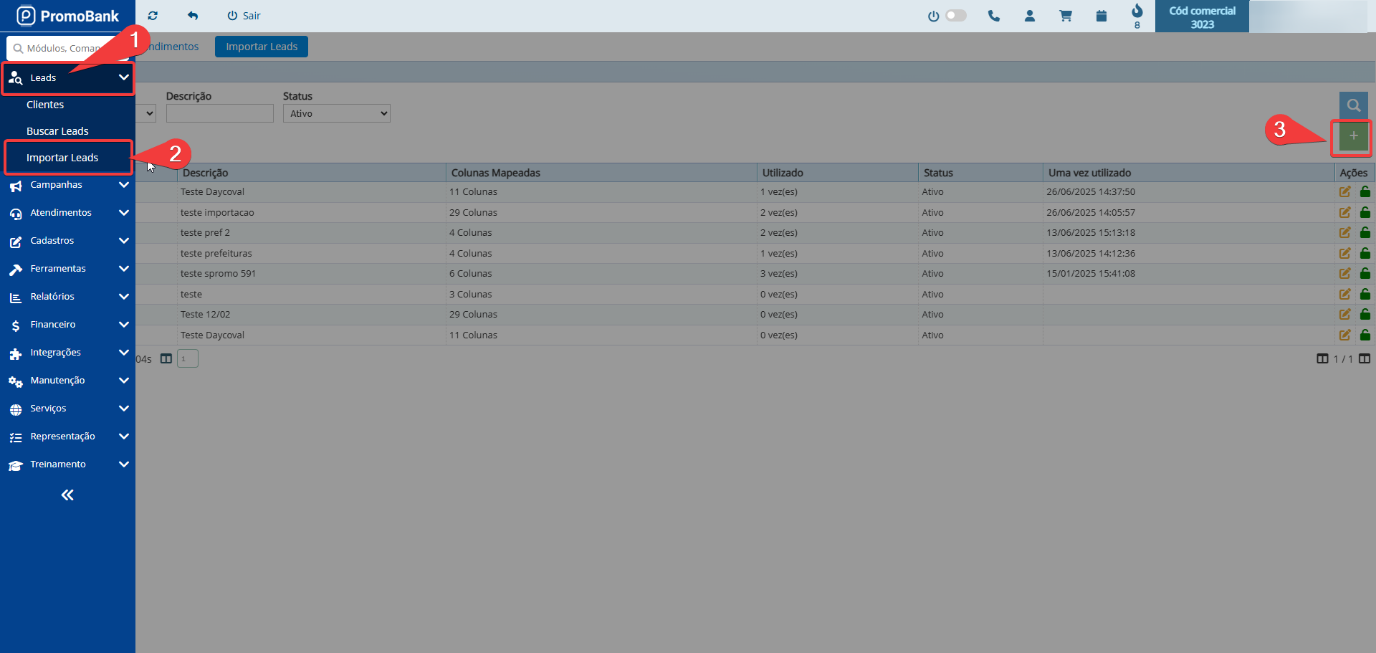Viewport: 1376px width, 653px height.
Task: Switch to the Importar Leads tab
Action: [261, 47]
